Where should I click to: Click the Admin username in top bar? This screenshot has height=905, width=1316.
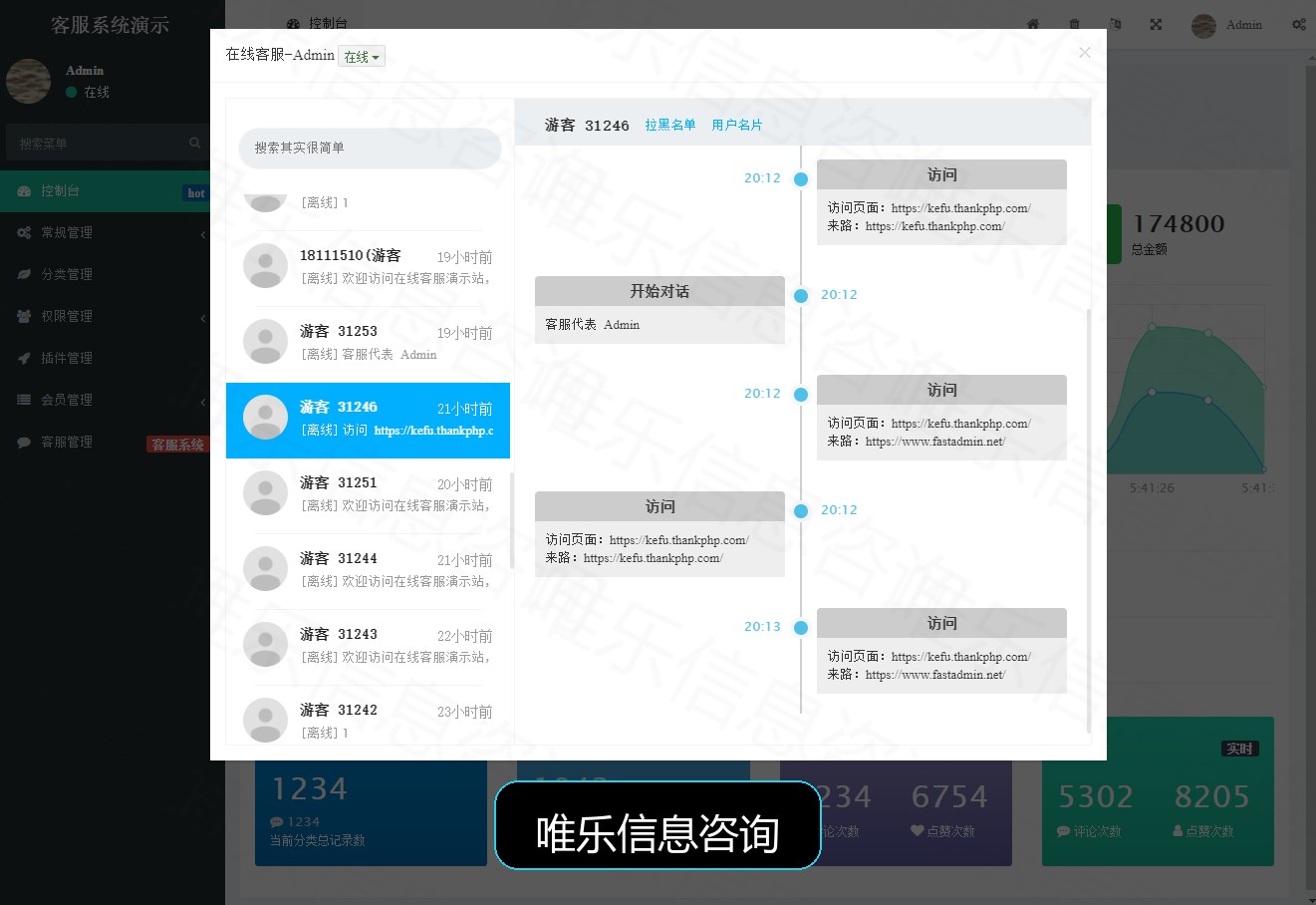pos(1244,25)
